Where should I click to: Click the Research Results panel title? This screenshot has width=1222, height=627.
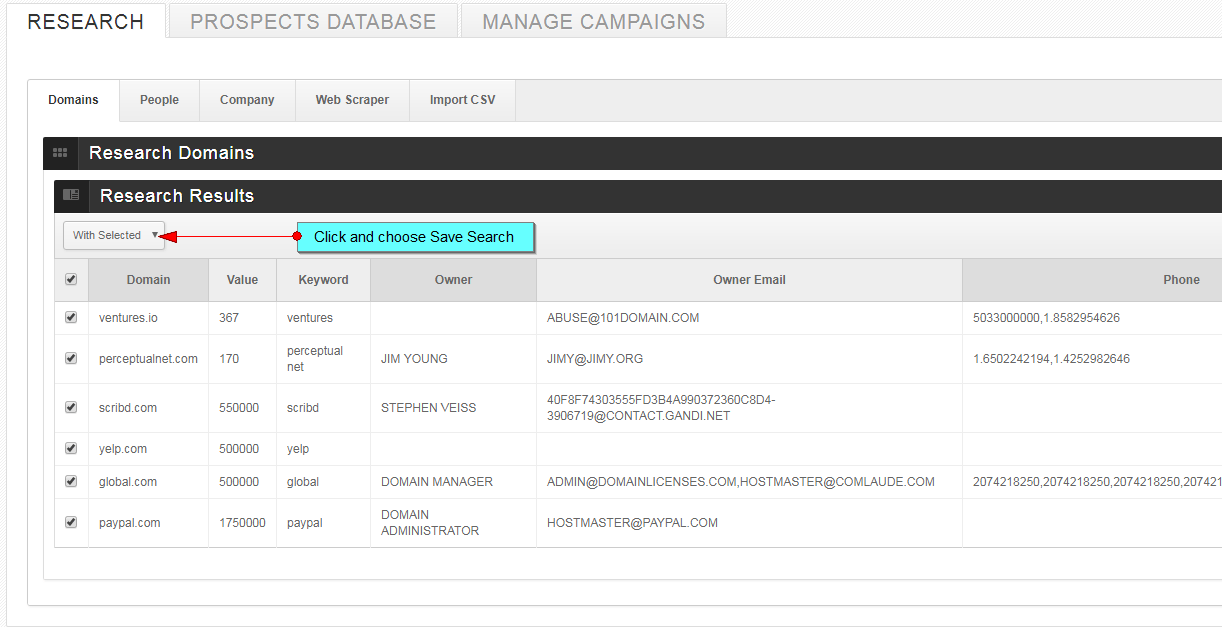coord(177,196)
